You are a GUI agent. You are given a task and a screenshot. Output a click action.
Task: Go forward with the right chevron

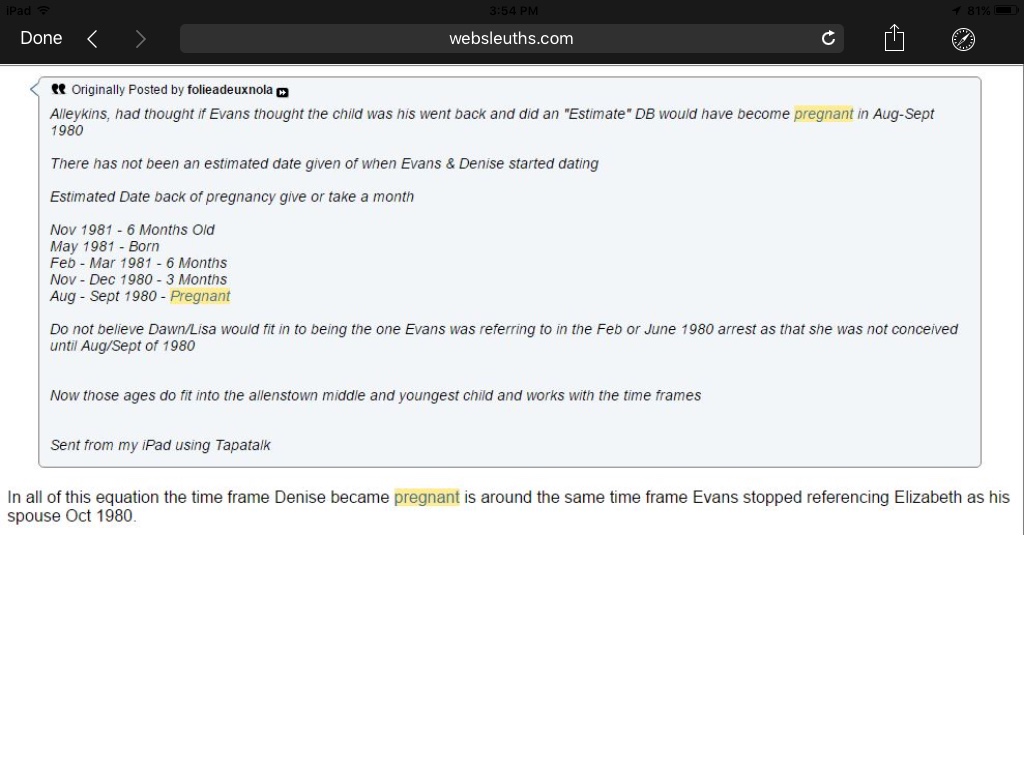(140, 39)
